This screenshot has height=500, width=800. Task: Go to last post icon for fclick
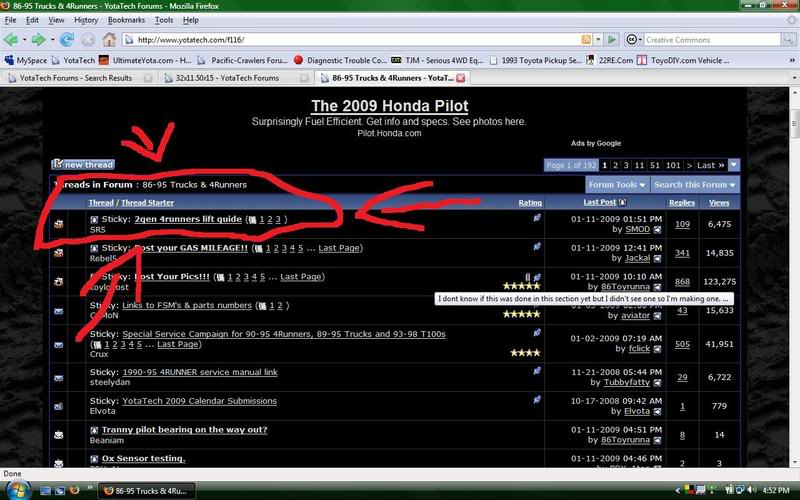click(657, 349)
